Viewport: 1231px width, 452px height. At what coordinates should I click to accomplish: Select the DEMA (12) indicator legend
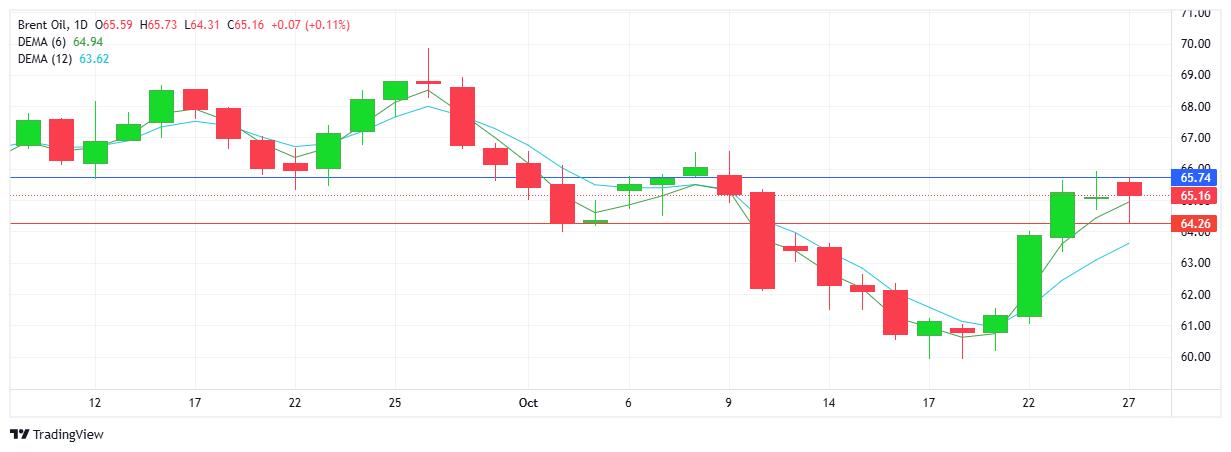coord(46,58)
